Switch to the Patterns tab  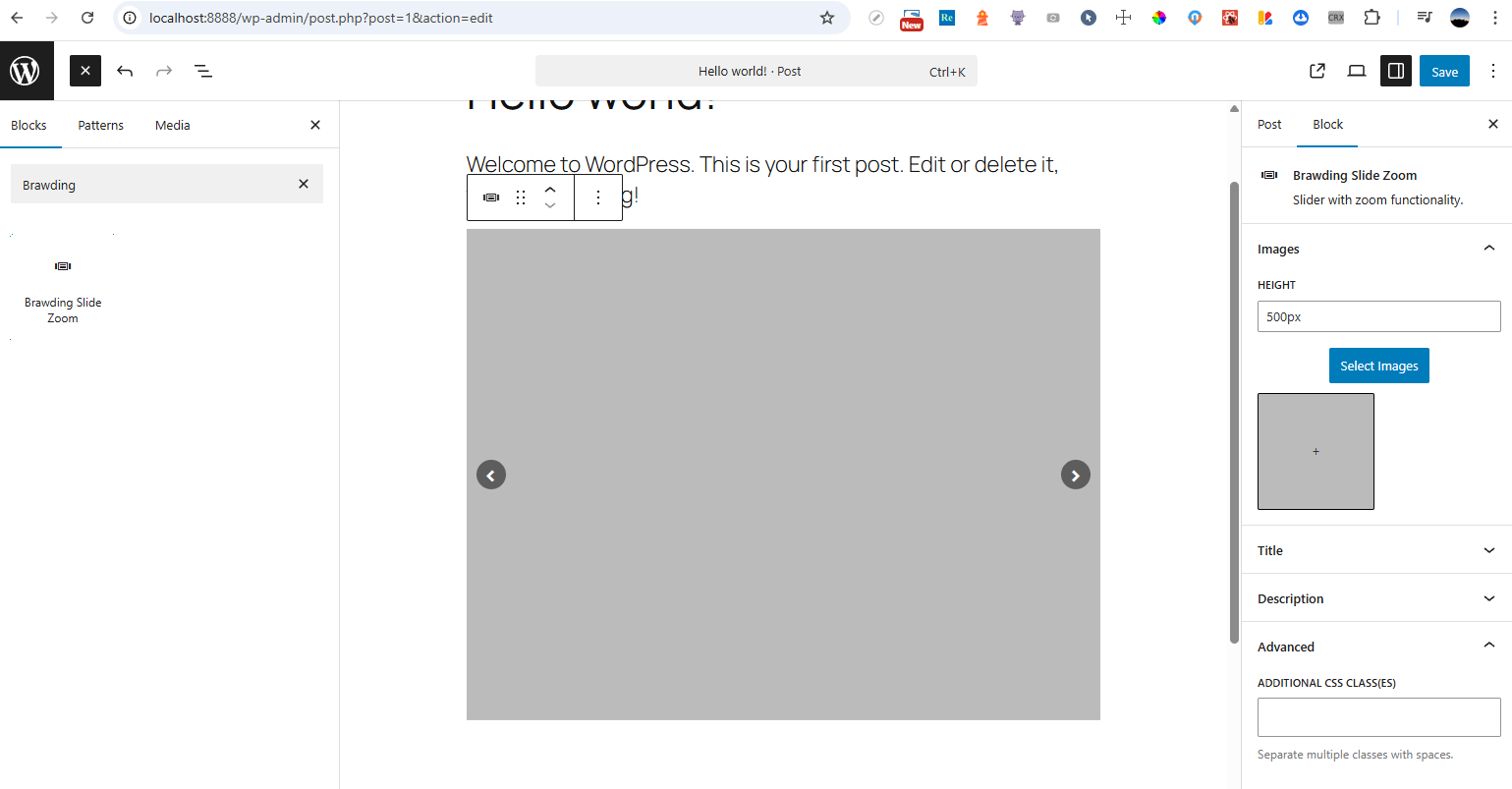101,125
